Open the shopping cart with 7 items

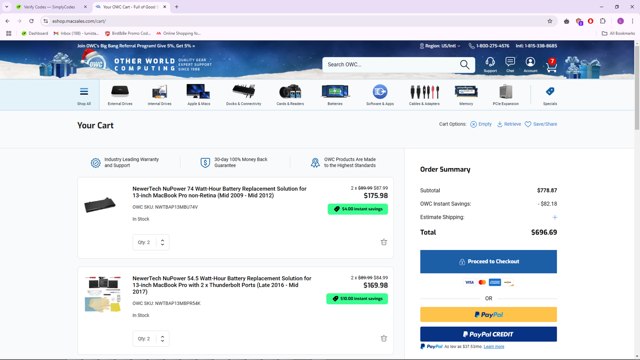click(x=551, y=64)
